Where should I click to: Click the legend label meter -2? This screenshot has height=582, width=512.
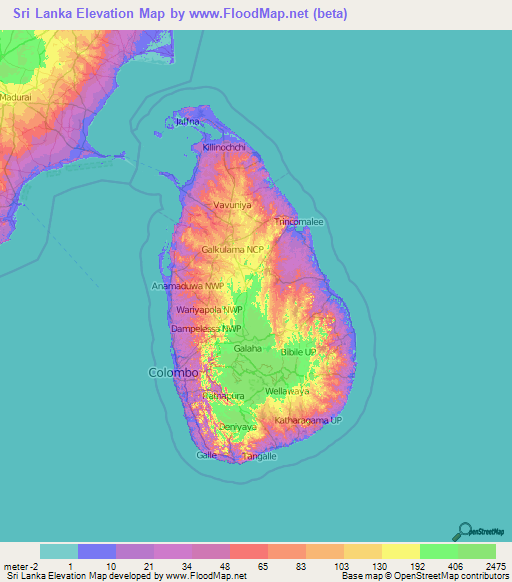coord(21,567)
